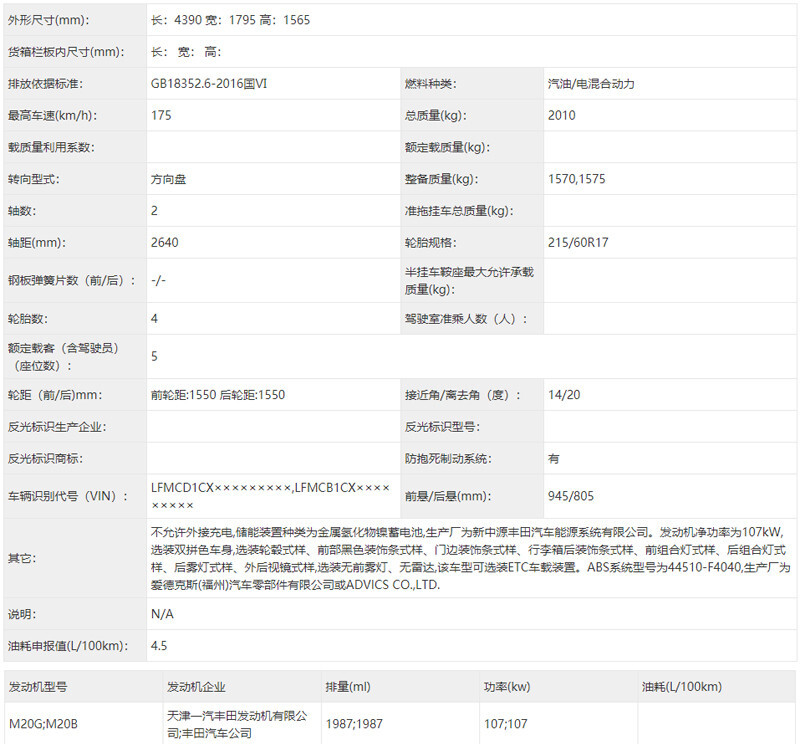Screen dimensions: 800x744
Task: Click the 发动机型号 column header
Action: (38, 687)
